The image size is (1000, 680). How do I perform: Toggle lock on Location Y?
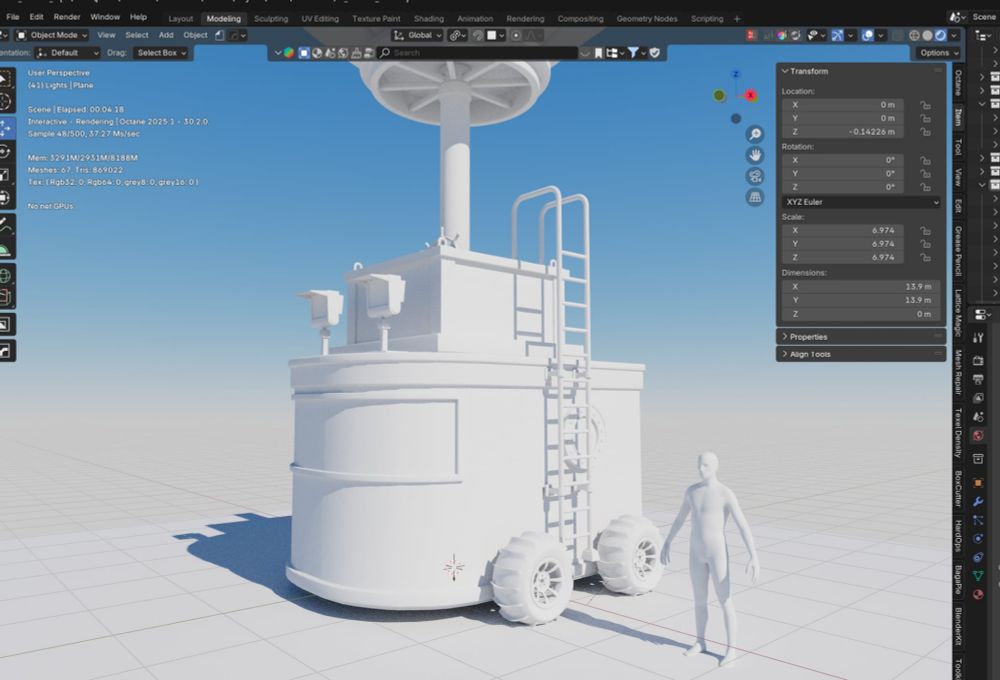click(925, 118)
